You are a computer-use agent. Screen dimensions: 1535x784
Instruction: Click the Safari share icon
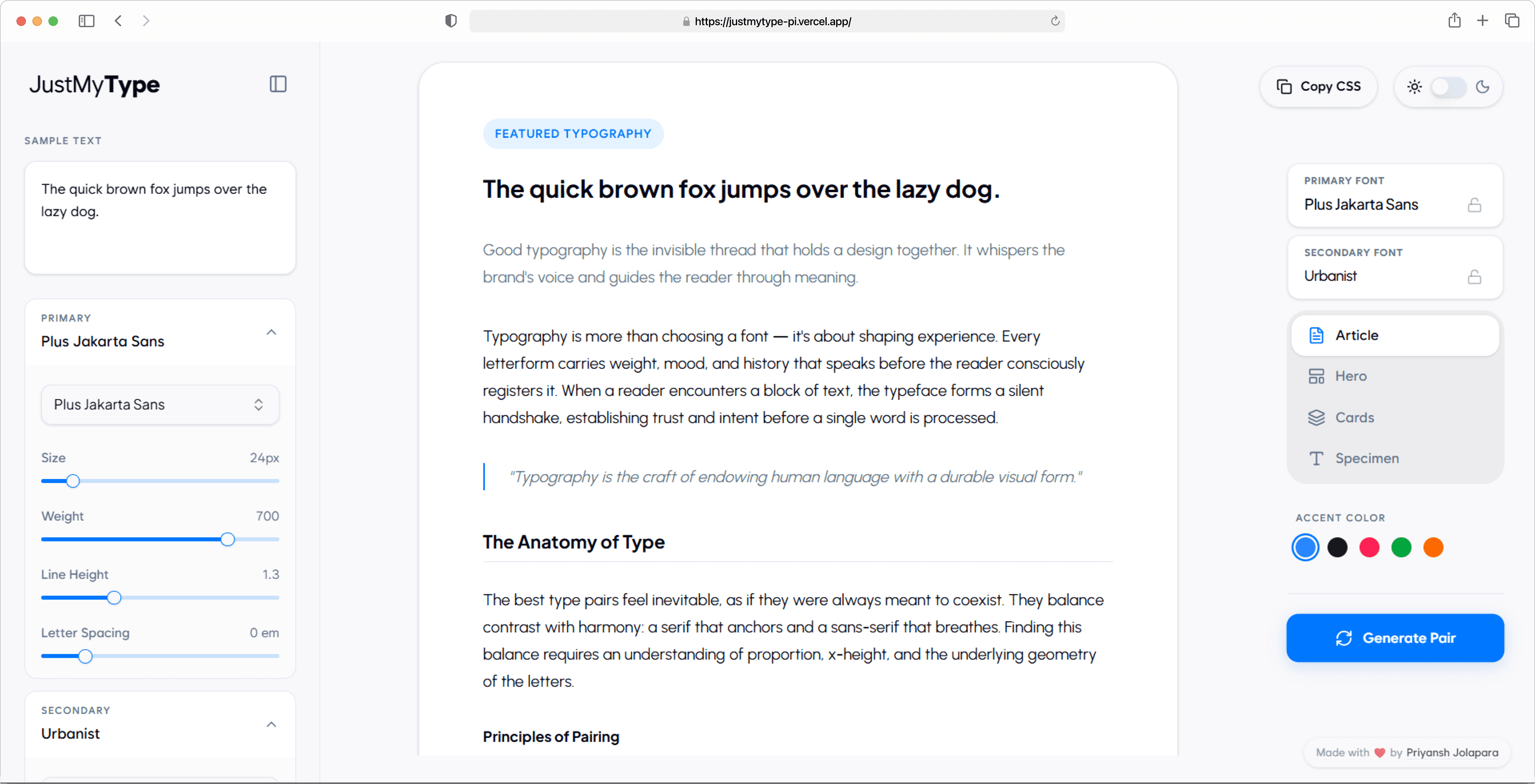pos(1454,21)
